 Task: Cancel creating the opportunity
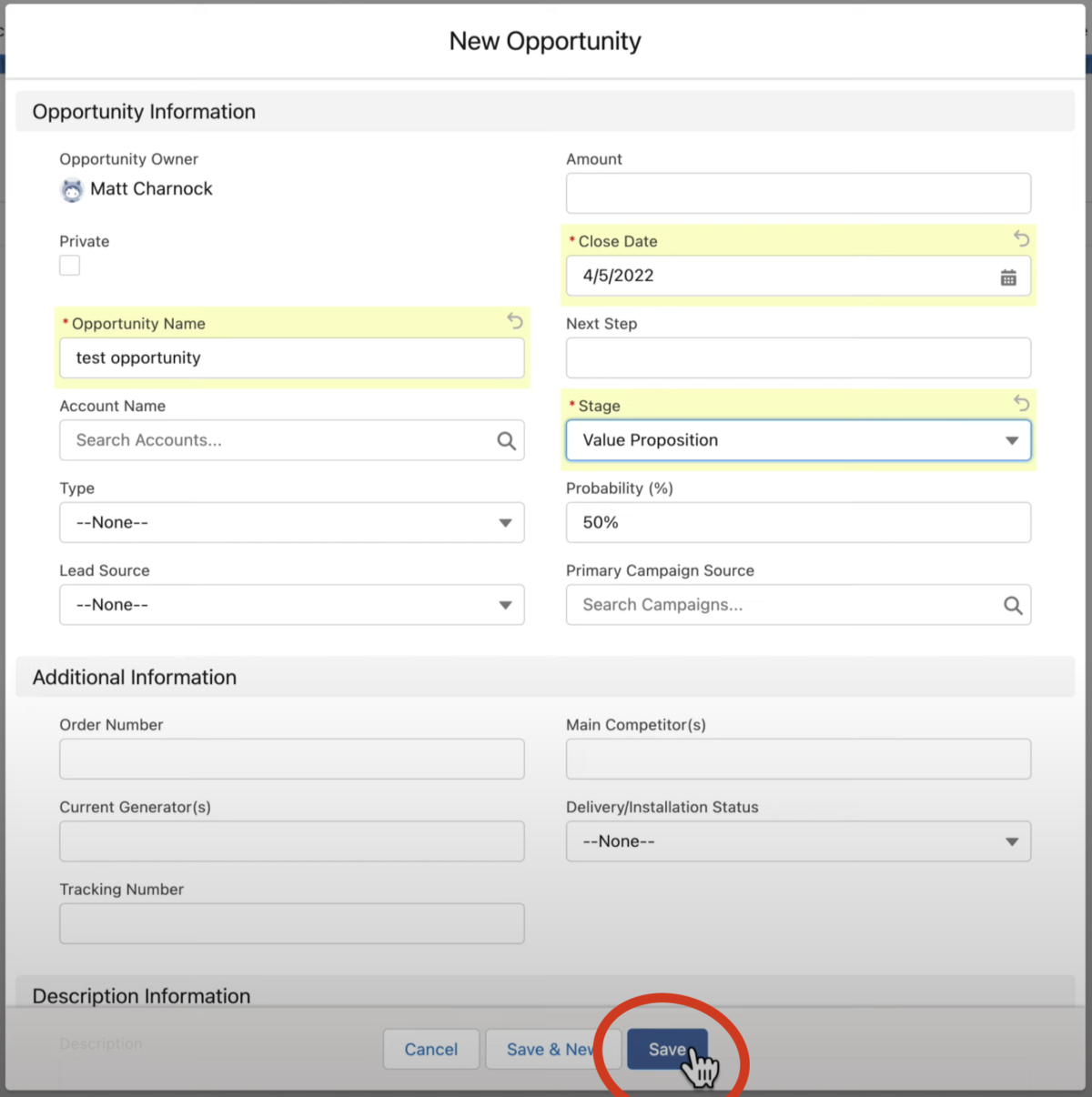point(430,1049)
